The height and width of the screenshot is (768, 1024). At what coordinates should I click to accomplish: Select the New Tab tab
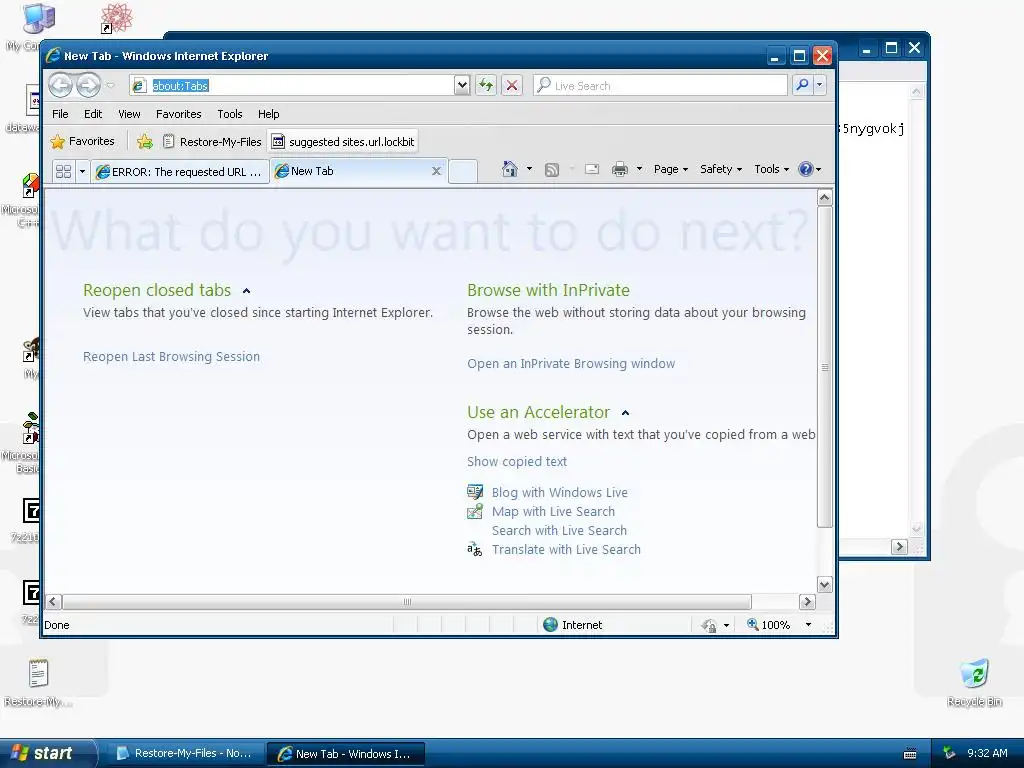(x=353, y=171)
